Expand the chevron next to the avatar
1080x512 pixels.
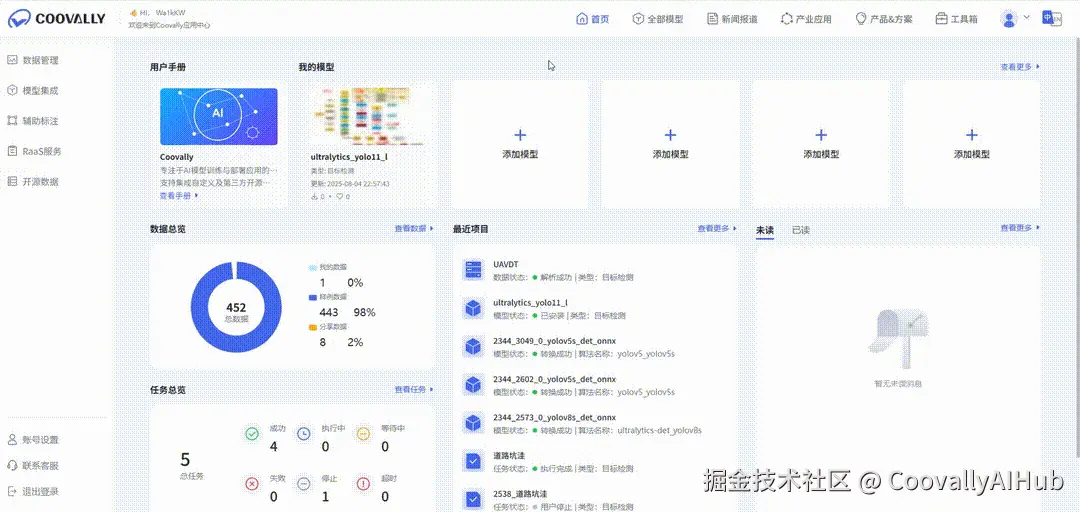click(1027, 17)
